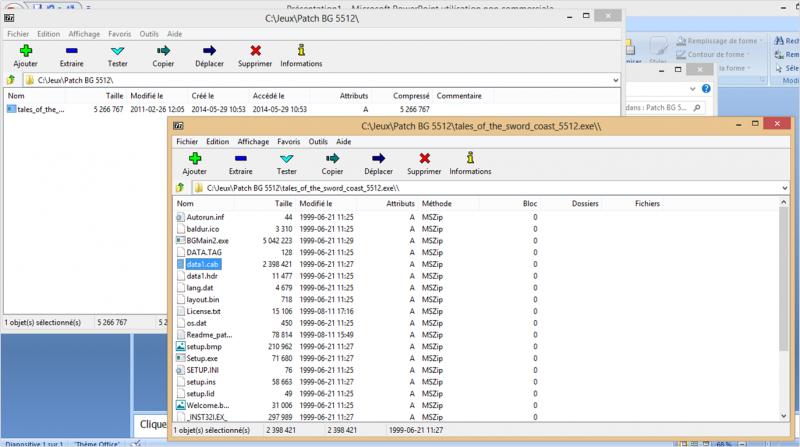
Task: Click Remplissage de forme in PowerPoint ribbon
Action: point(718,40)
